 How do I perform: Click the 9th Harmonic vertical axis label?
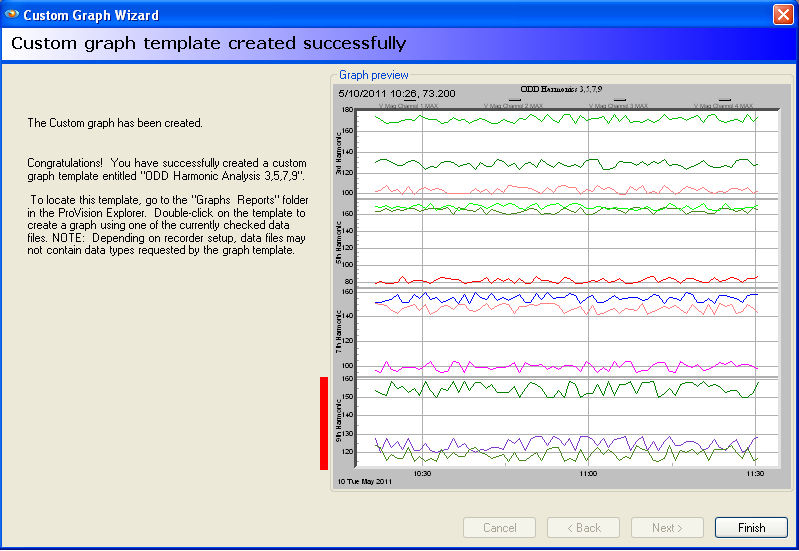click(338, 421)
